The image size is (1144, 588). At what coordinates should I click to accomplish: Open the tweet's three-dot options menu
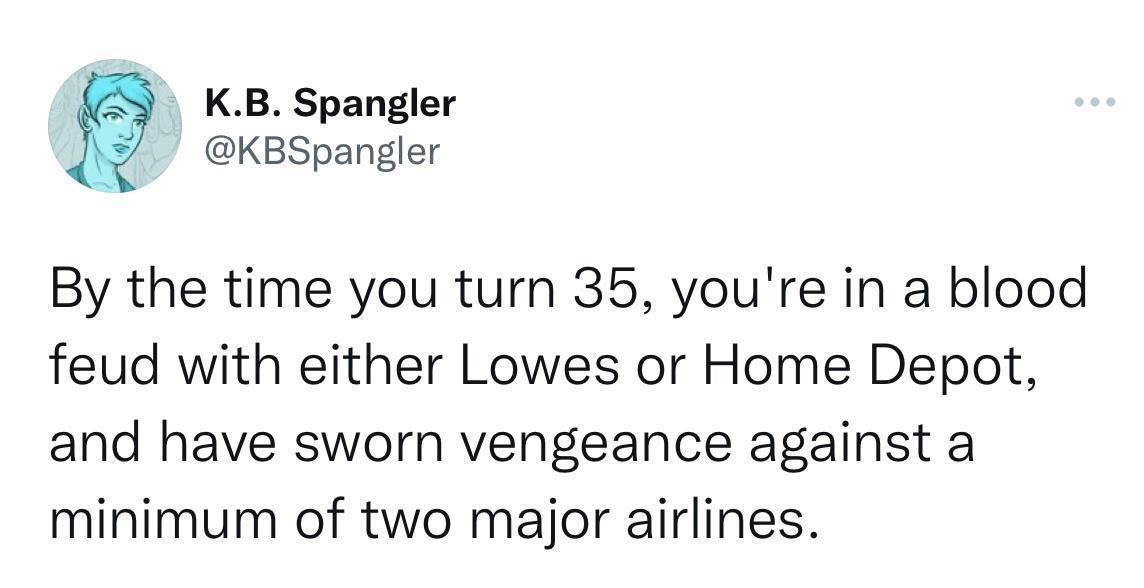(x=1096, y=101)
